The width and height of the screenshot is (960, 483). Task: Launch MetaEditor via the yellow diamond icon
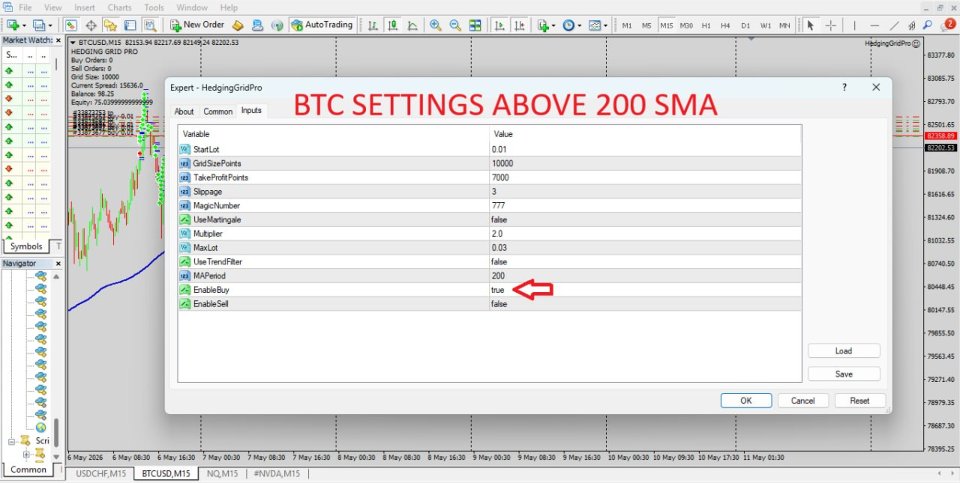pyautogui.click(x=238, y=25)
